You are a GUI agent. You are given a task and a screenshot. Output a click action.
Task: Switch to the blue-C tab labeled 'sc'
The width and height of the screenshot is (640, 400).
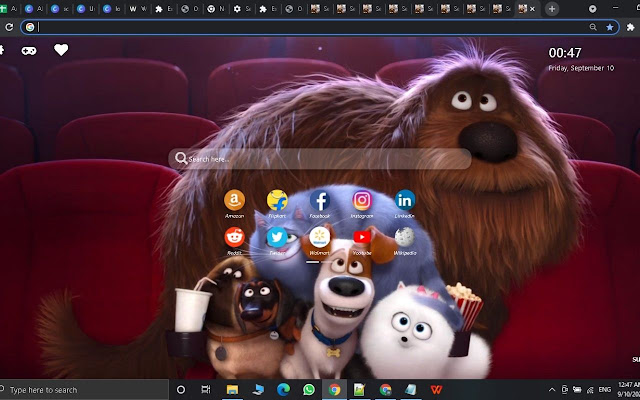[60, 9]
